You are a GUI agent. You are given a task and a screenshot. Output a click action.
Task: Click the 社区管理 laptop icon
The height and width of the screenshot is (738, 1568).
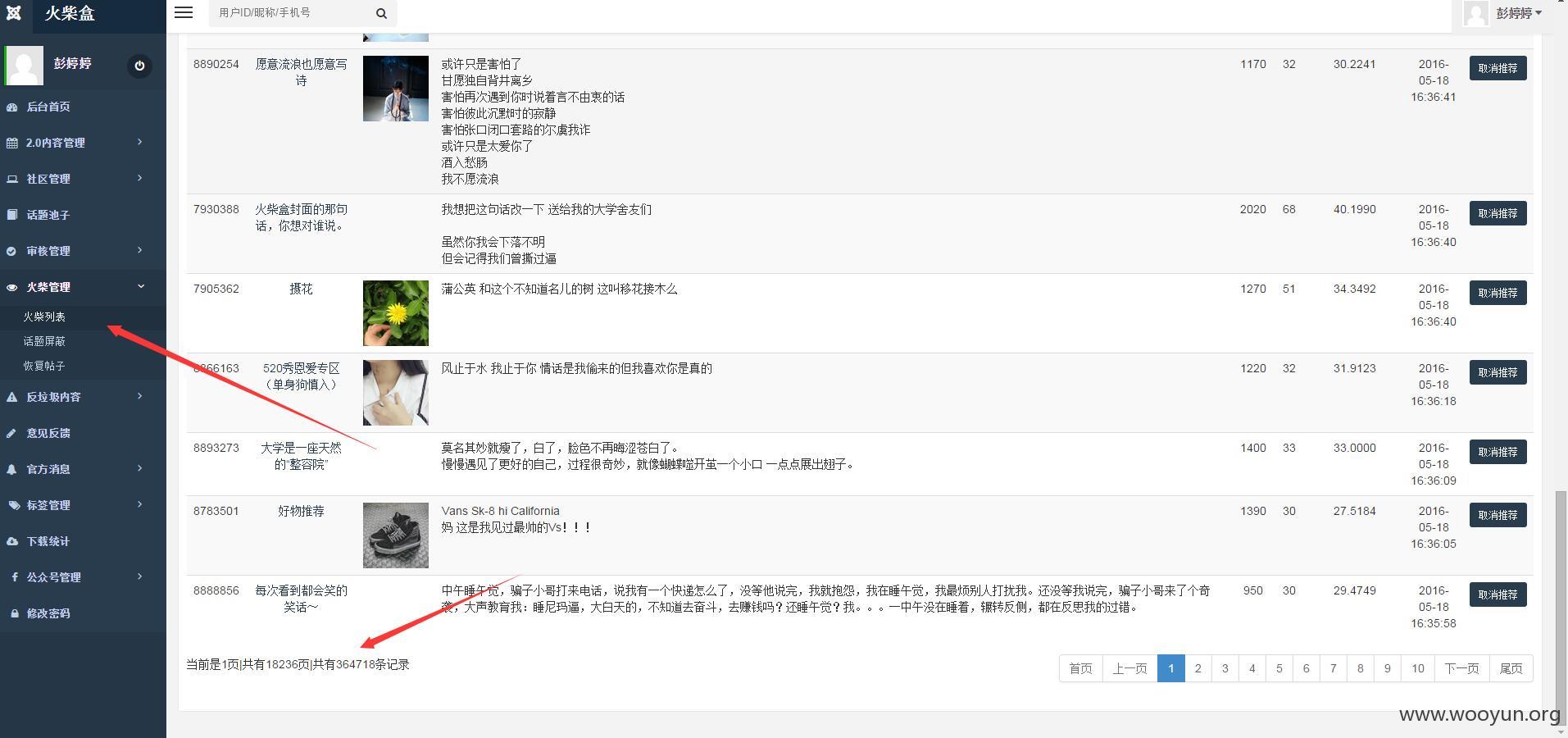[x=11, y=179]
